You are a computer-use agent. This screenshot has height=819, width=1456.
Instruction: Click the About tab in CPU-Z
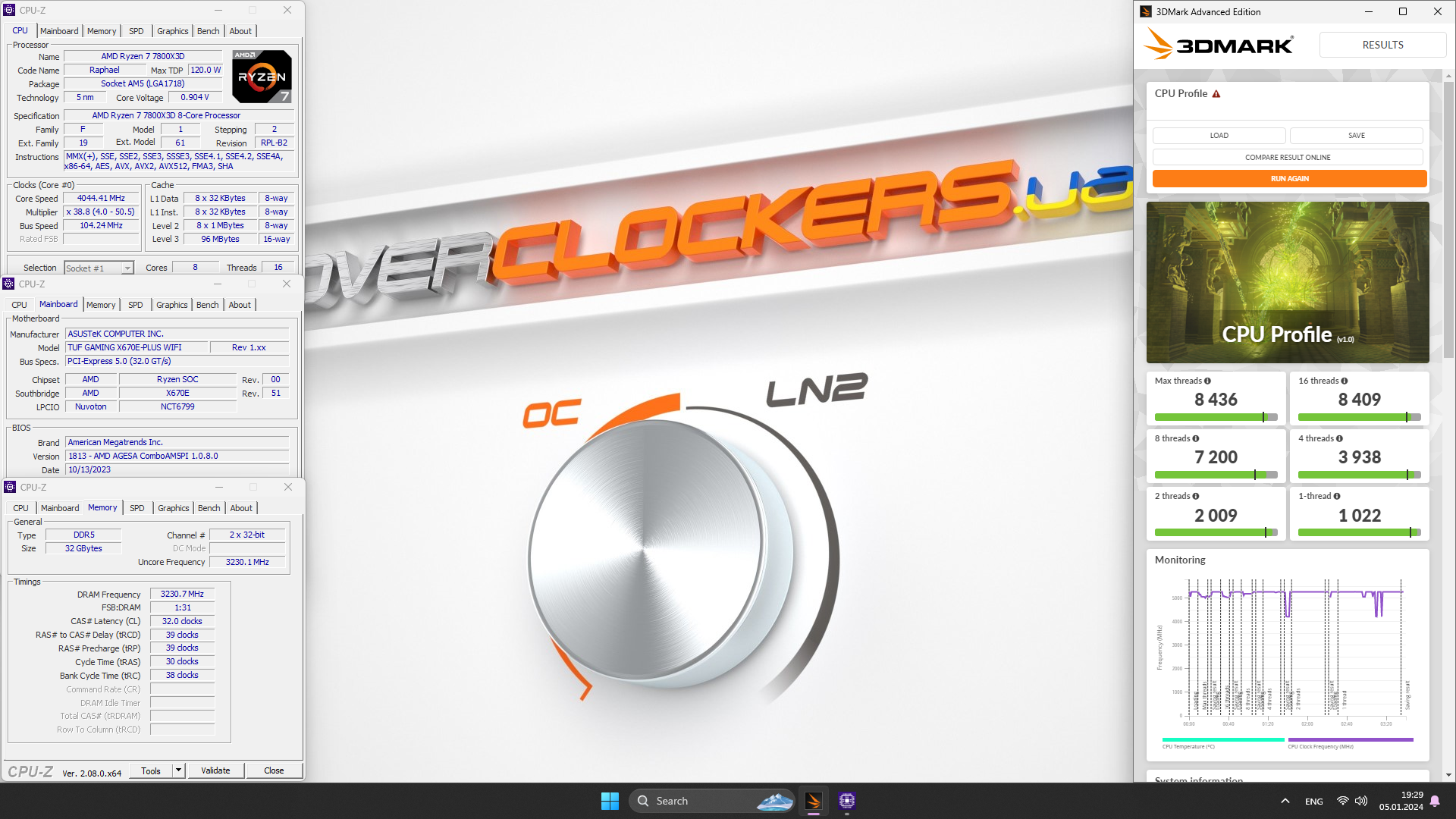pos(240,31)
